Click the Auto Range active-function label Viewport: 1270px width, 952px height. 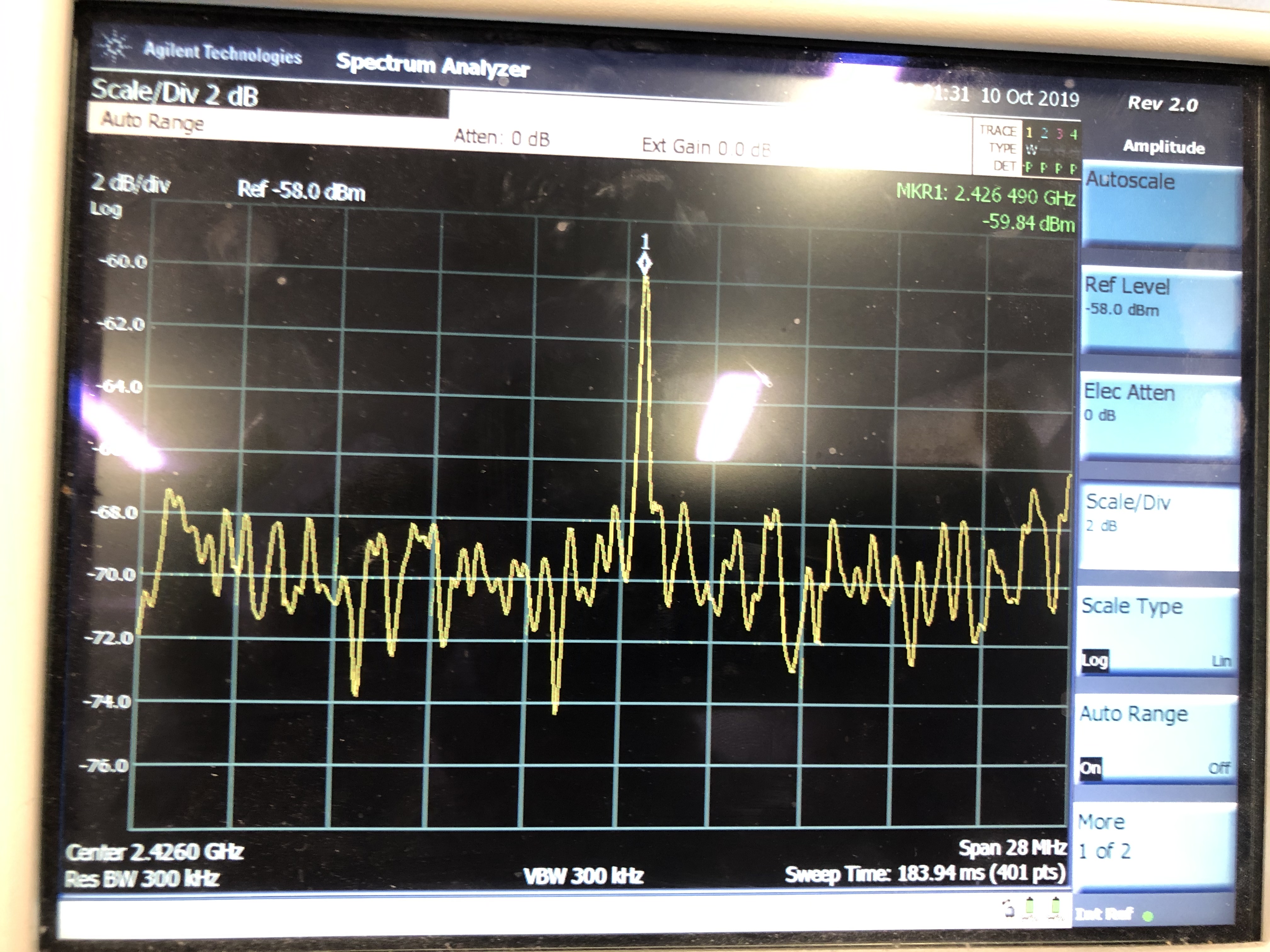[152, 122]
